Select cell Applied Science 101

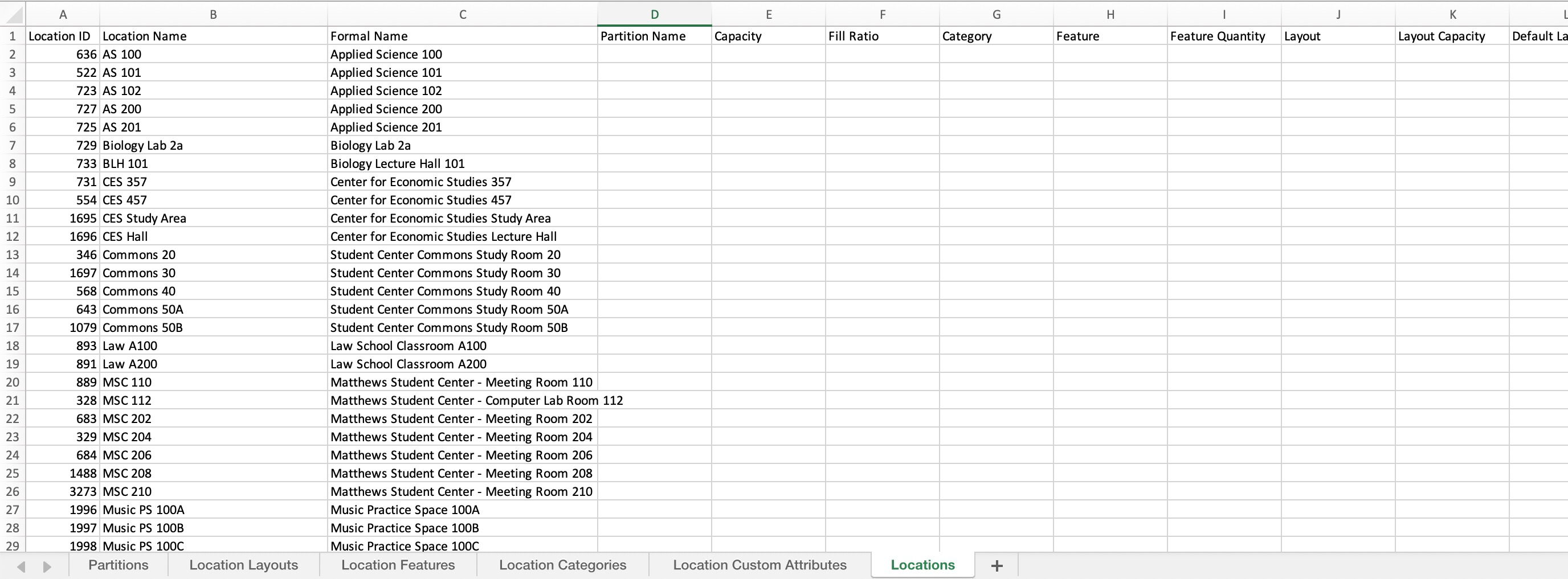coord(463,72)
